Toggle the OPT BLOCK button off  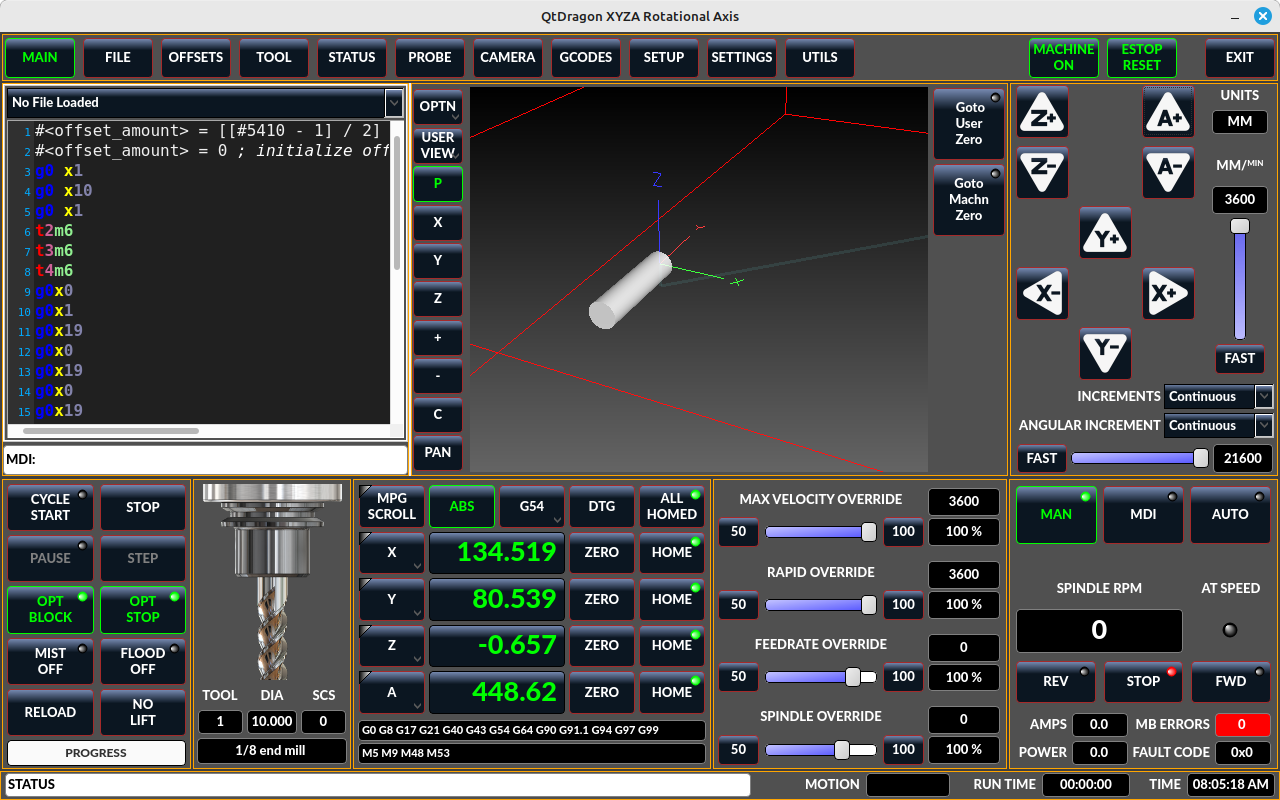click(50, 609)
